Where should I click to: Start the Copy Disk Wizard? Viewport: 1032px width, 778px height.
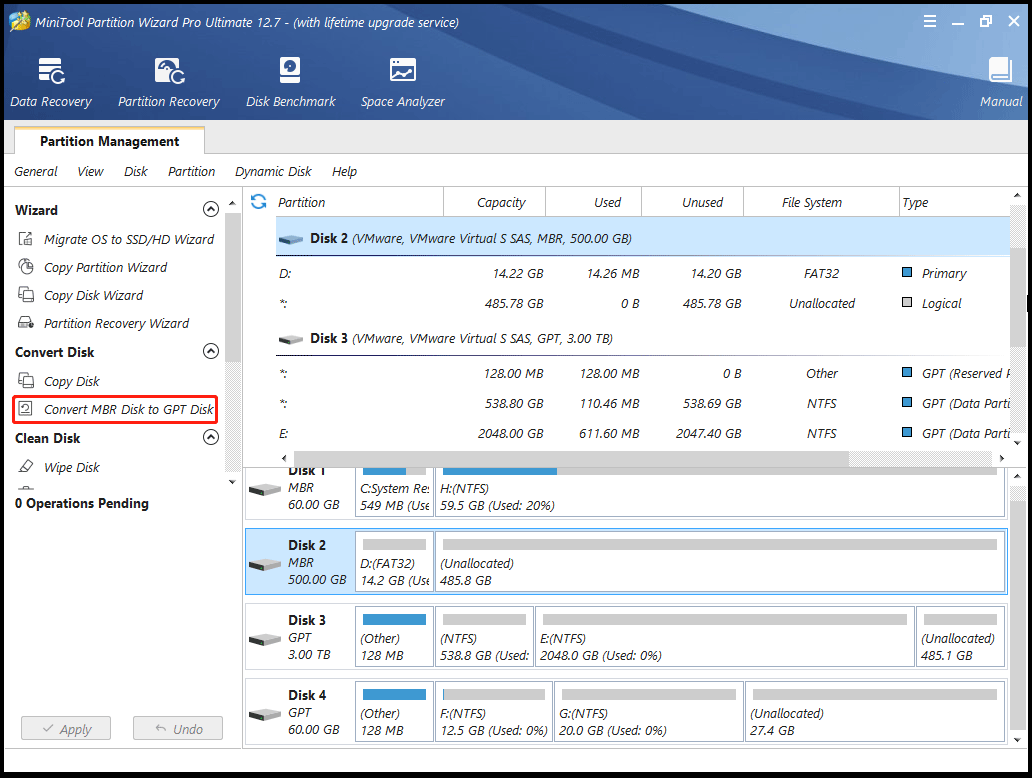93,295
